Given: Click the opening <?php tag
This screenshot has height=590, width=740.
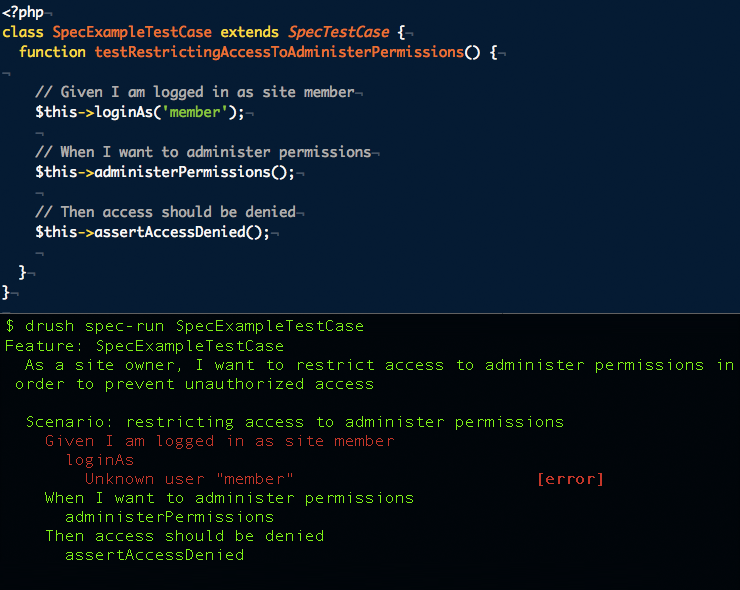Looking at the screenshot, I should 22,13.
